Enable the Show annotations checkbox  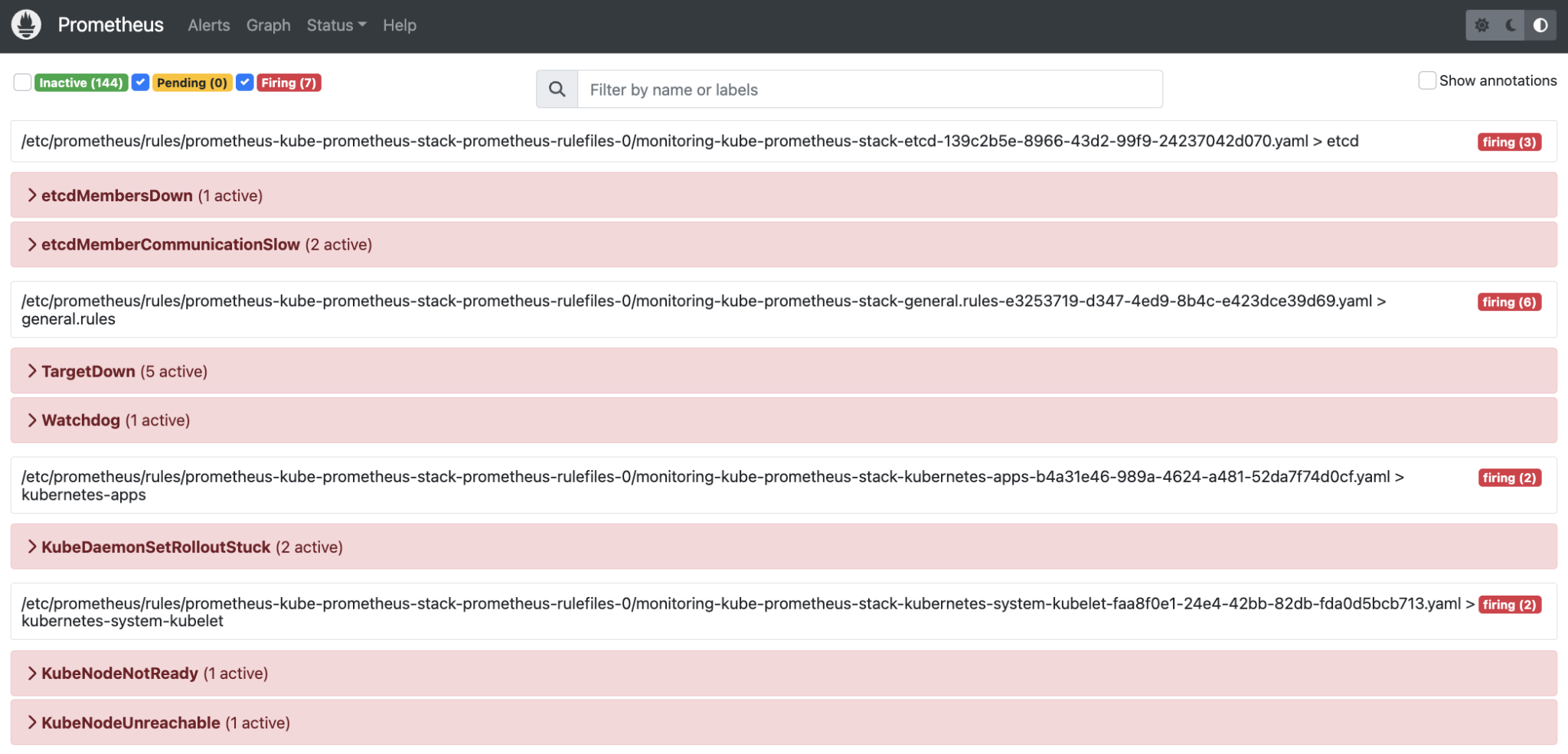click(1429, 80)
